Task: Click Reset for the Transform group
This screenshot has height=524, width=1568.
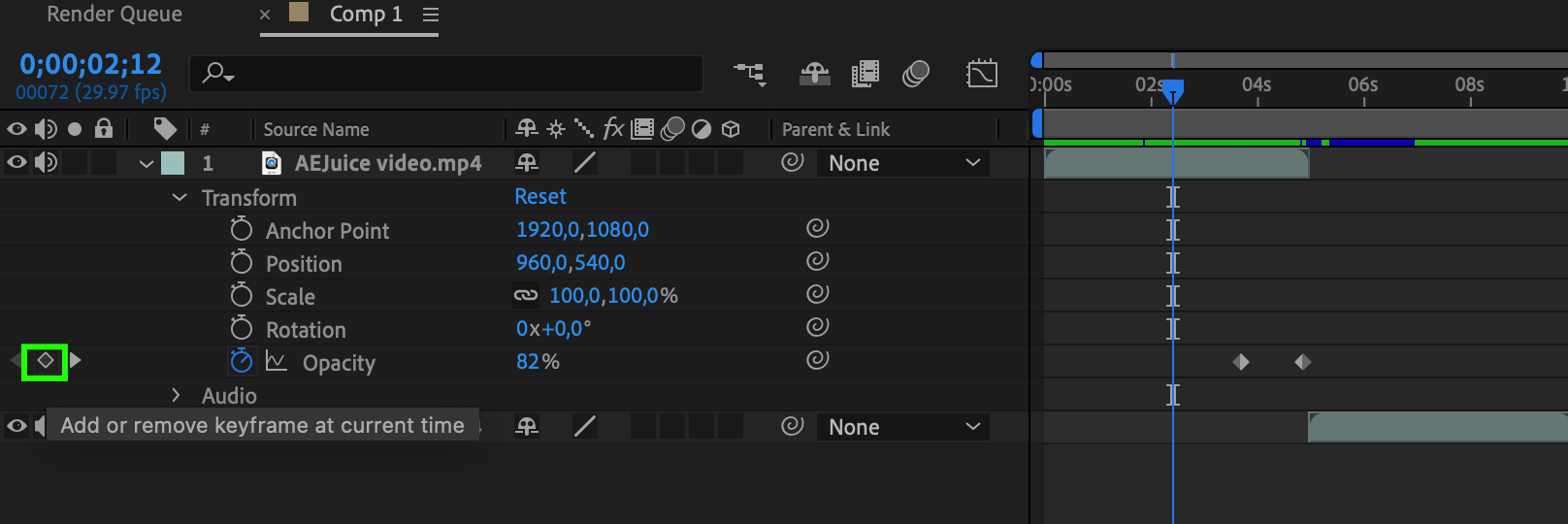Action: tap(540, 196)
